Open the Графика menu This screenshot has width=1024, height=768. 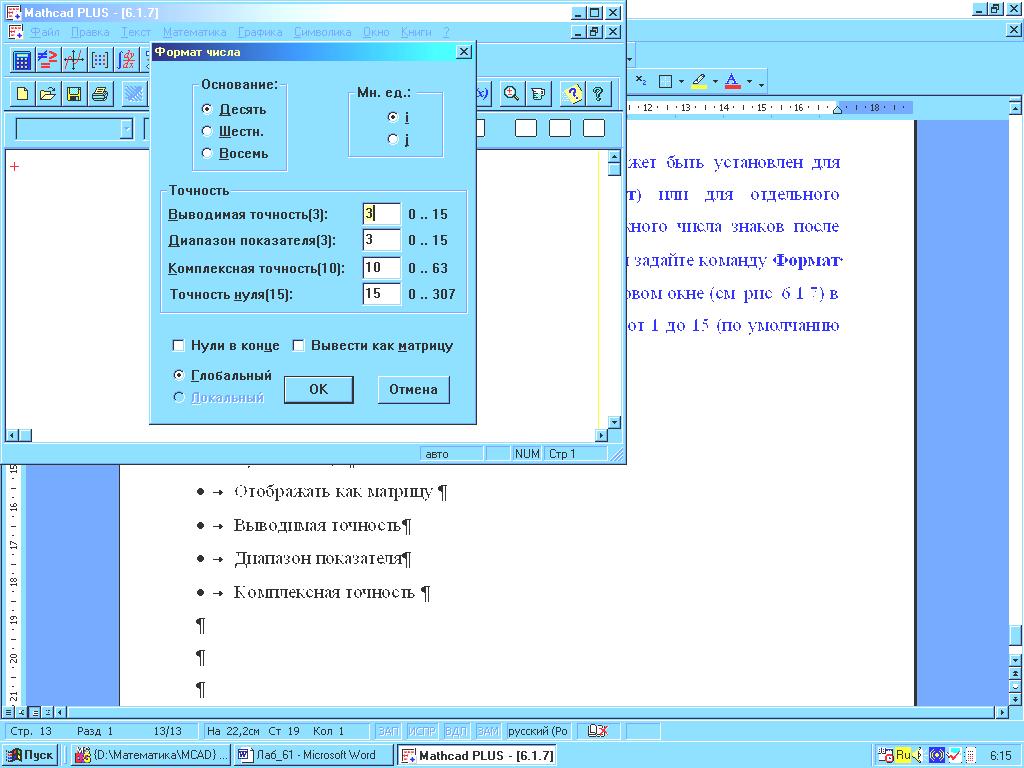click(260, 32)
